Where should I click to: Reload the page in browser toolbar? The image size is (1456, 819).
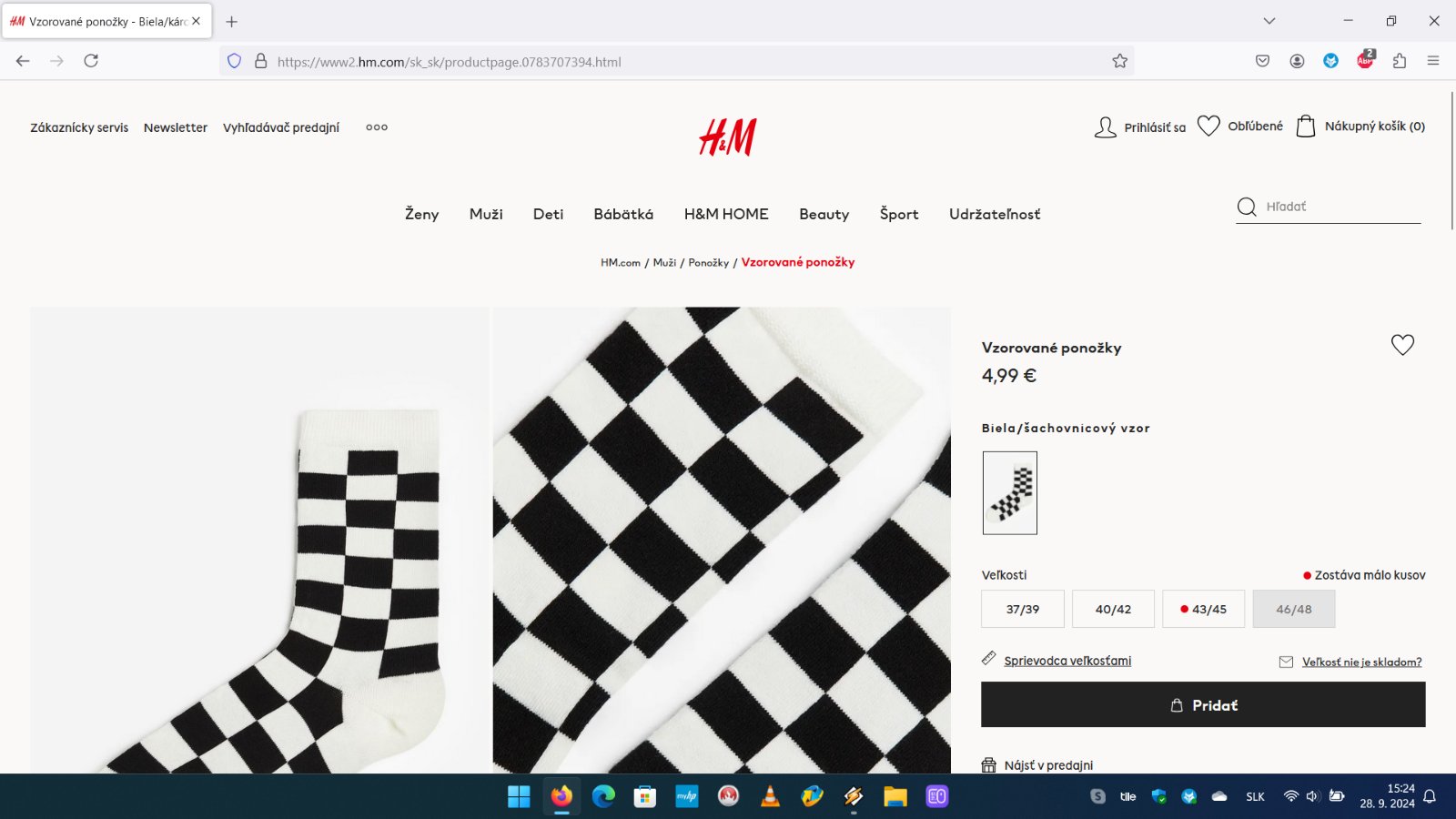91,61
